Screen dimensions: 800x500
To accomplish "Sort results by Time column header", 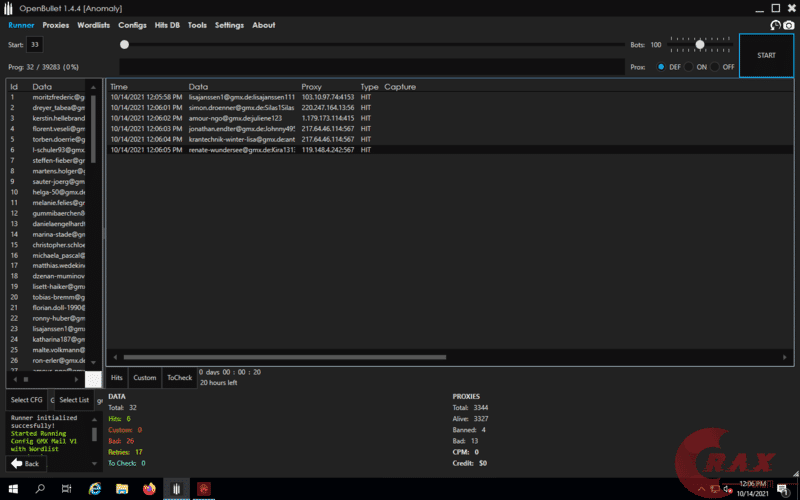I will pyautogui.click(x=119, y=87).
